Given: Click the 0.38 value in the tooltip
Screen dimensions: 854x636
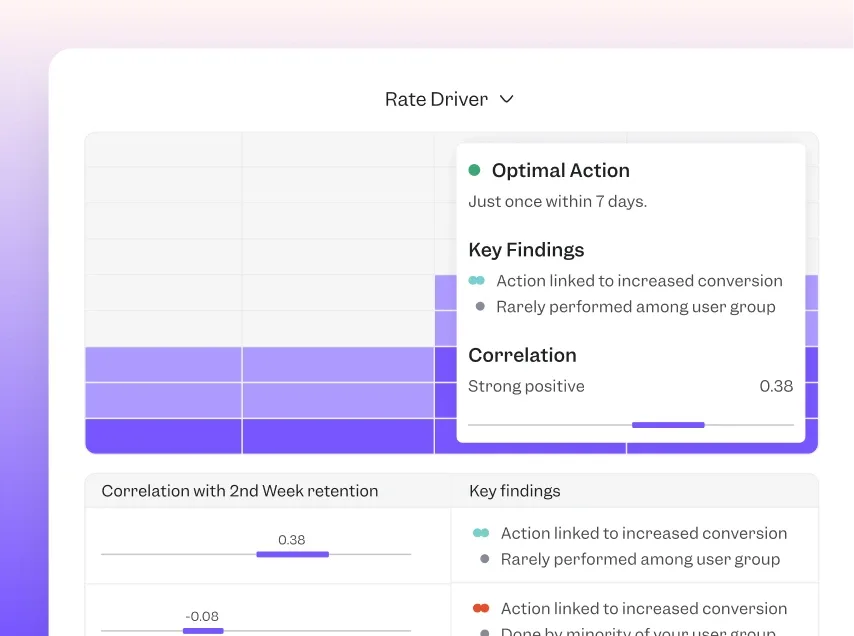Looking at the screenshot, I should pyautogui.click(x=776, y=386).
